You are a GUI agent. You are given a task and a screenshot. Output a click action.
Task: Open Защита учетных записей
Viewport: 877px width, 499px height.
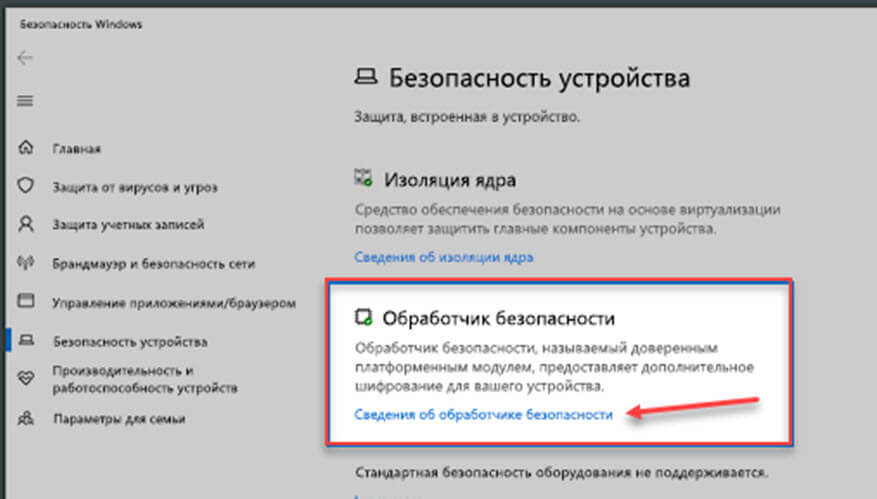128,225
